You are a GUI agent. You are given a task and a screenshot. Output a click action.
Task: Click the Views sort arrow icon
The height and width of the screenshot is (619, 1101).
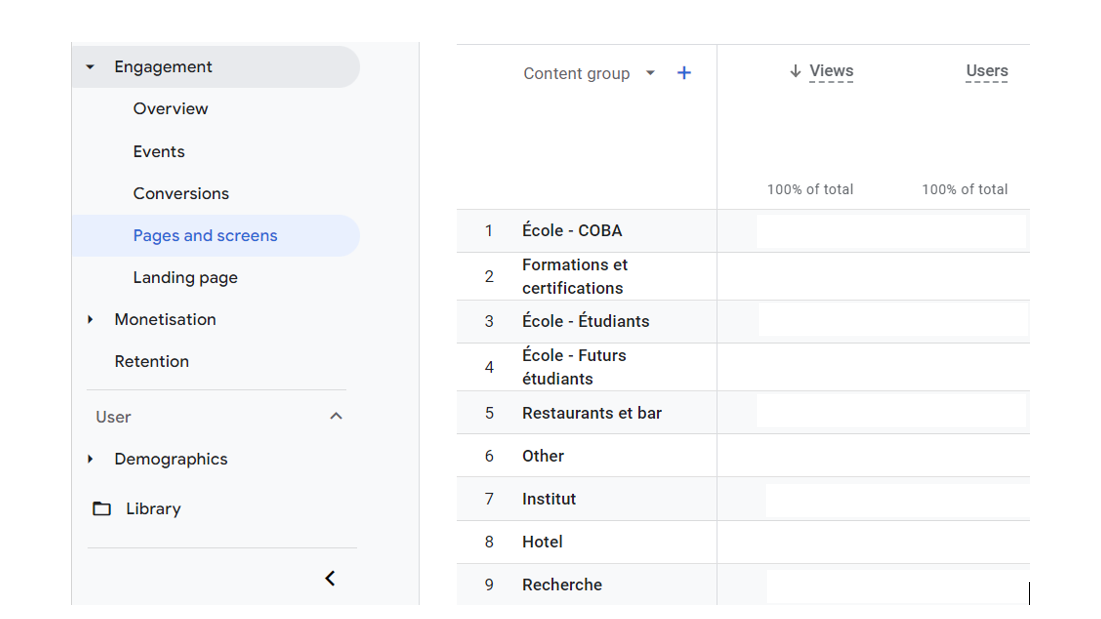(795, 71)
